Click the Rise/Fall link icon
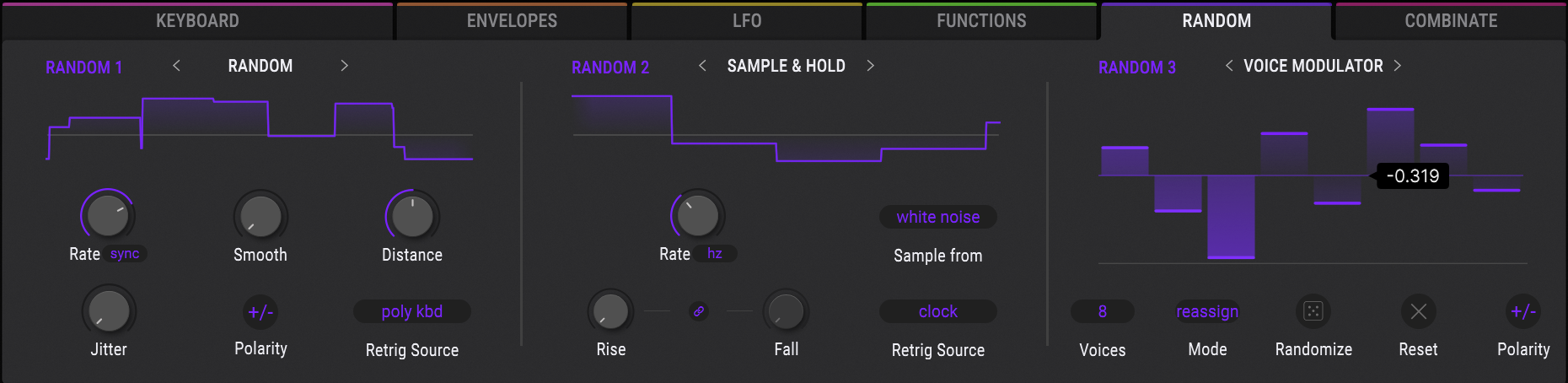1568x383 pixels. [699, 311]
